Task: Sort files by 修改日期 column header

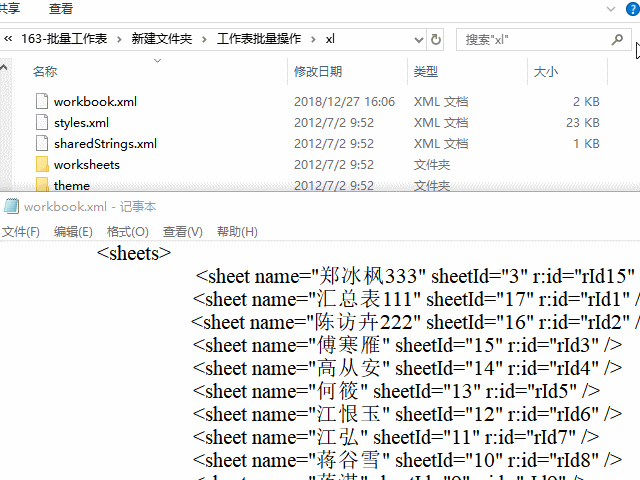Action: pyautogui.click(x=318, y=71)
